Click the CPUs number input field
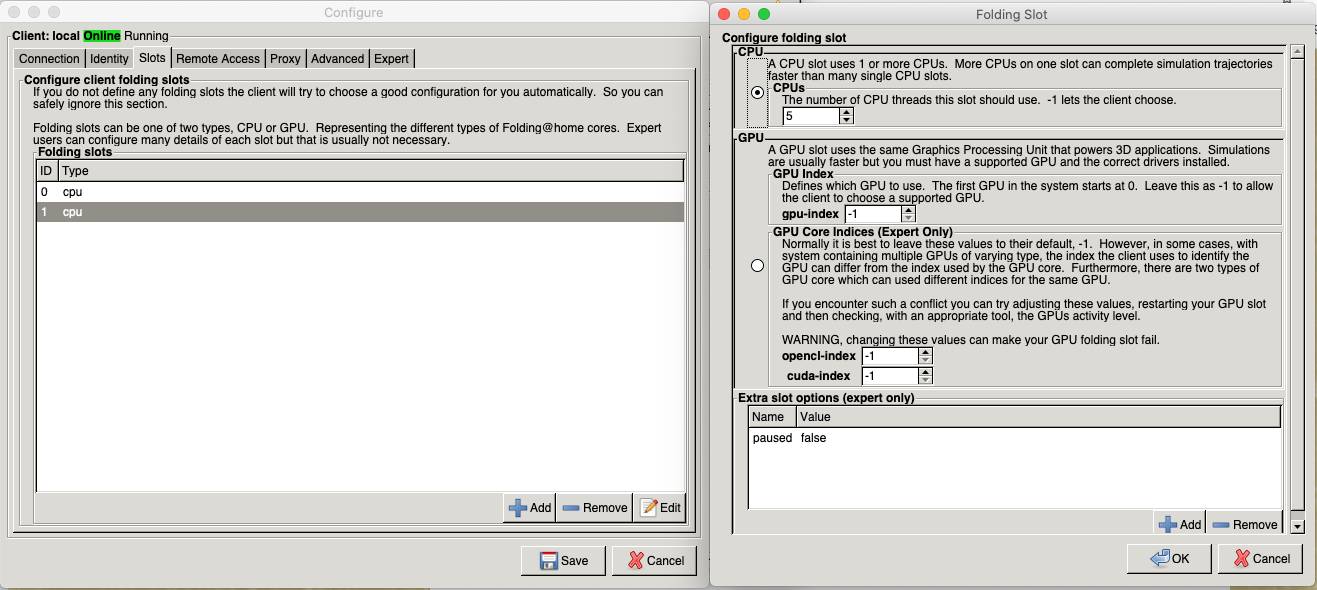This screenshot has height=590, width=1317. click(x=810, y=116)
